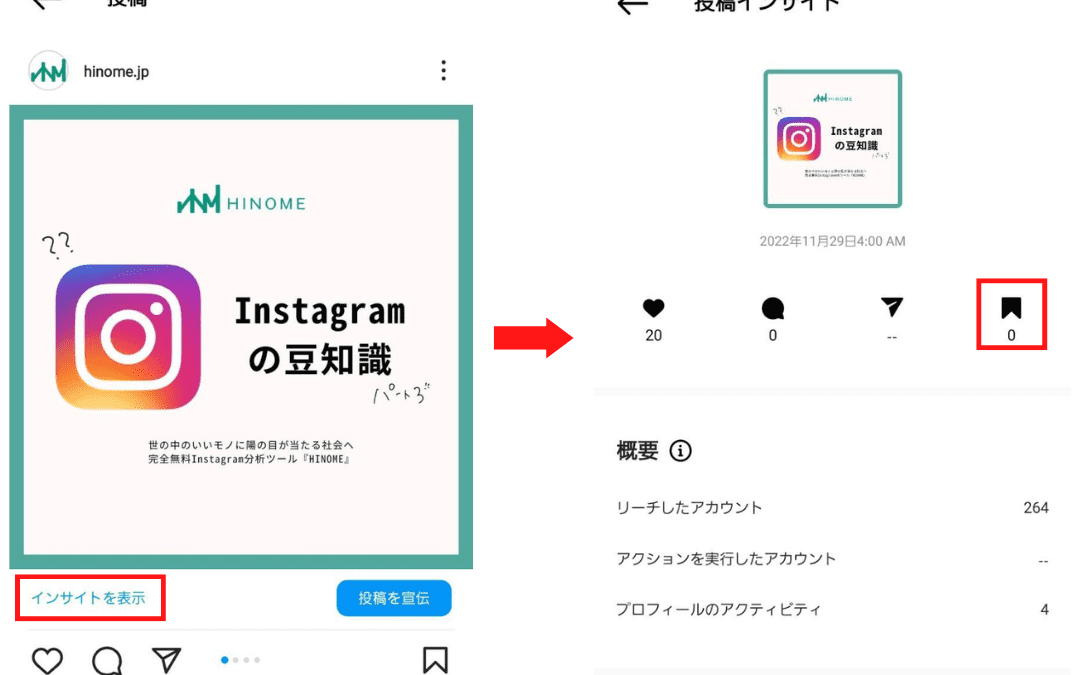The width and height of the screenshot is (1080, 675).
Task: Click the インサイトを表示 link
Action: (88, 597)
